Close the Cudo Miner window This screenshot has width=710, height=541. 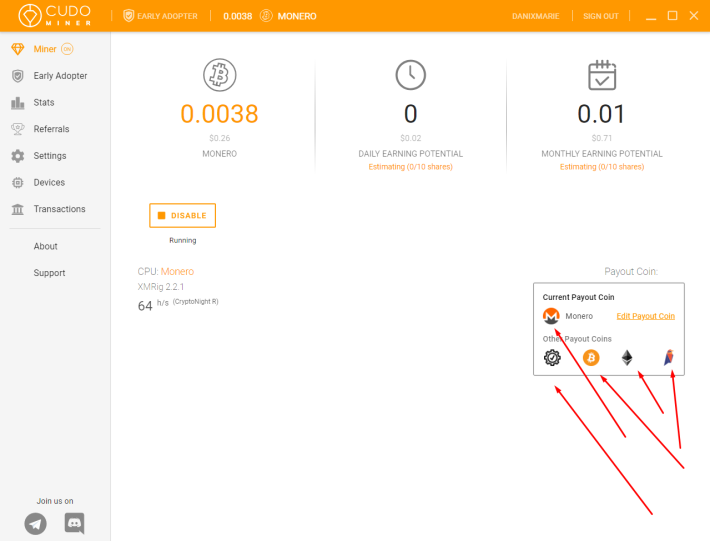click(694, 16)
